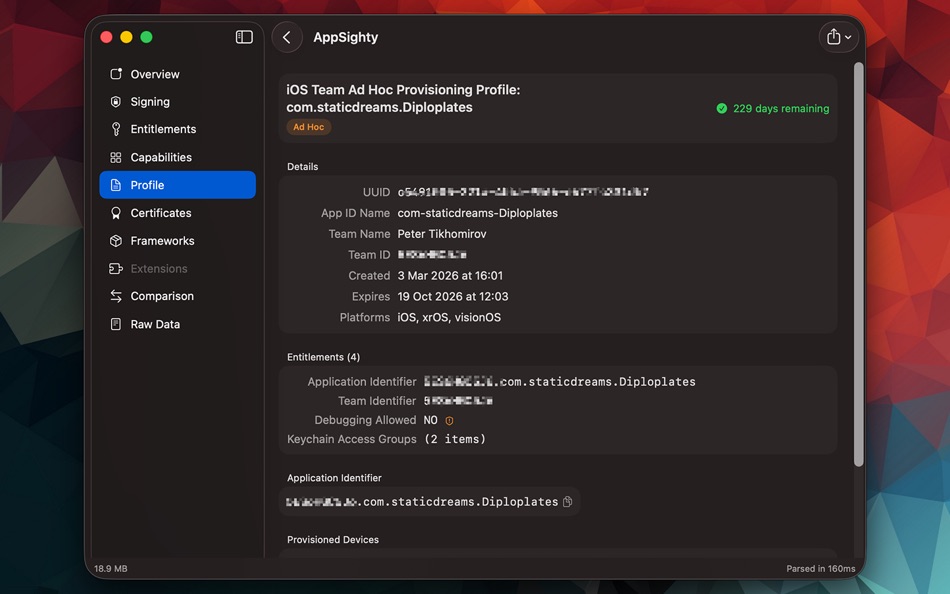Open the Entitlements section
This screenshot has height=594, width=950.
(x=164, y=128)
